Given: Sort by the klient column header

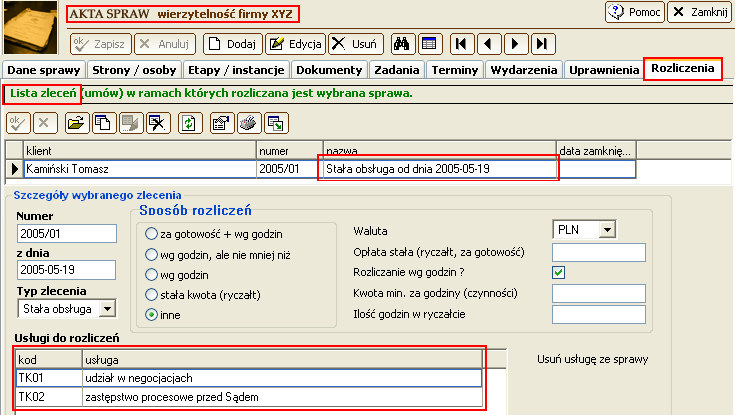Looking at the screenshot, I should [140, 151].
